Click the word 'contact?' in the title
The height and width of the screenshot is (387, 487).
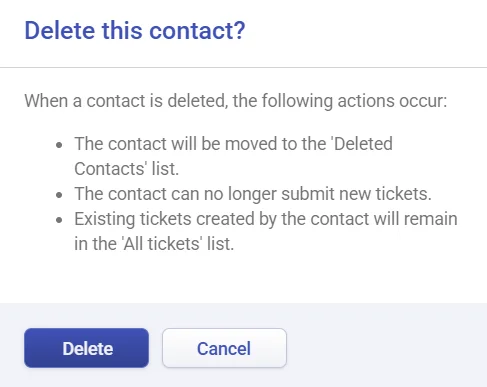(197, 31)
